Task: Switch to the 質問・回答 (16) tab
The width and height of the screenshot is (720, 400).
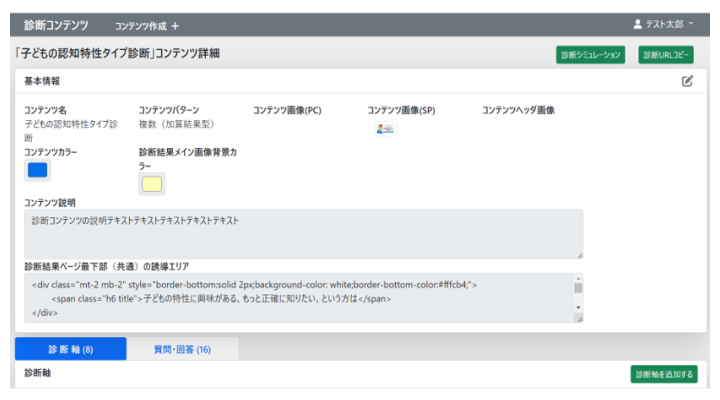Action: [x=182, y=349]
